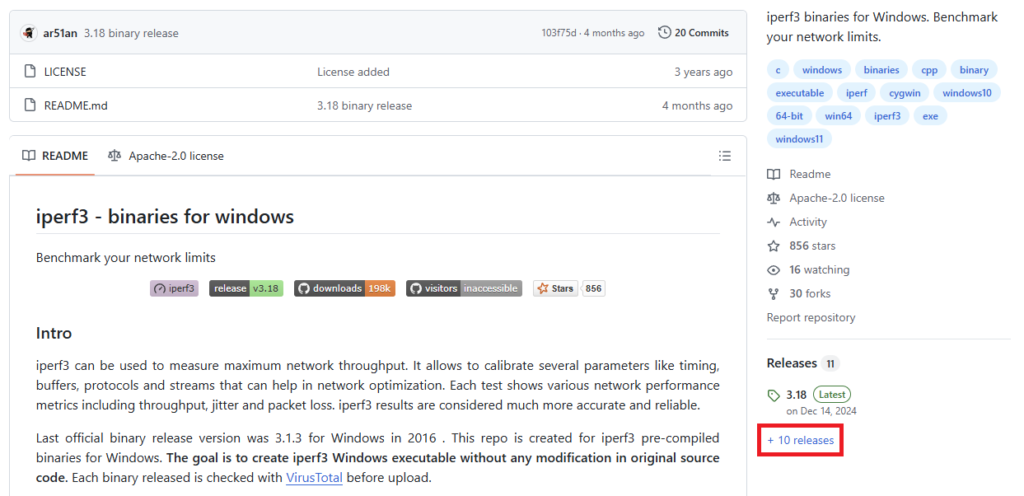Open the VirusTotal link
Image resolution: width=1024 pixels, height=496 pixels.
click(x=313, y=478)
